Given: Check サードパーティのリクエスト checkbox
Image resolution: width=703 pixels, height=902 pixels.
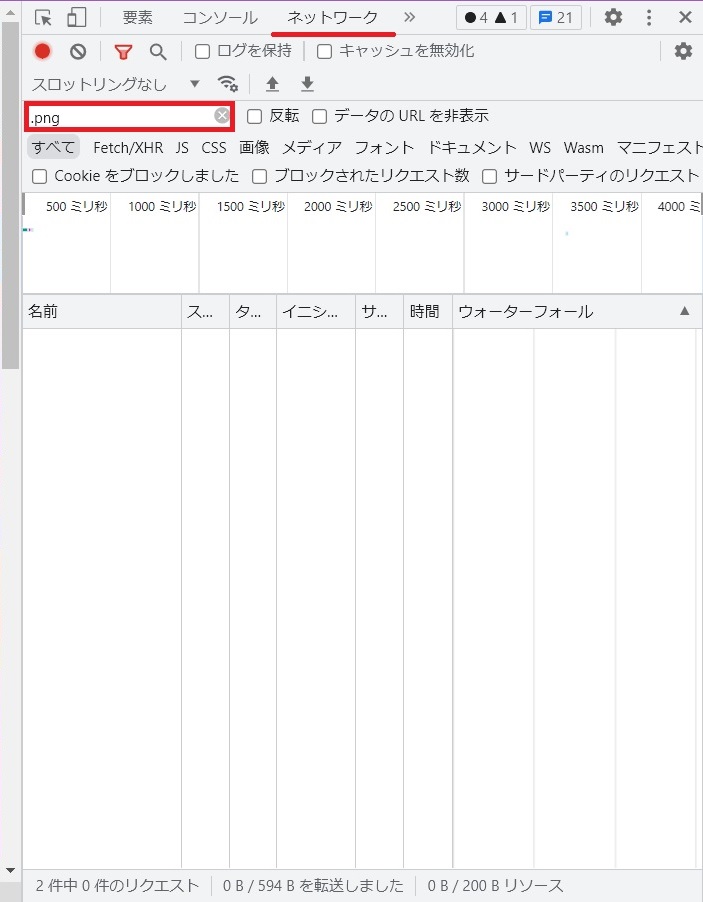Looking at the screenshot, I should coord(490,177).
